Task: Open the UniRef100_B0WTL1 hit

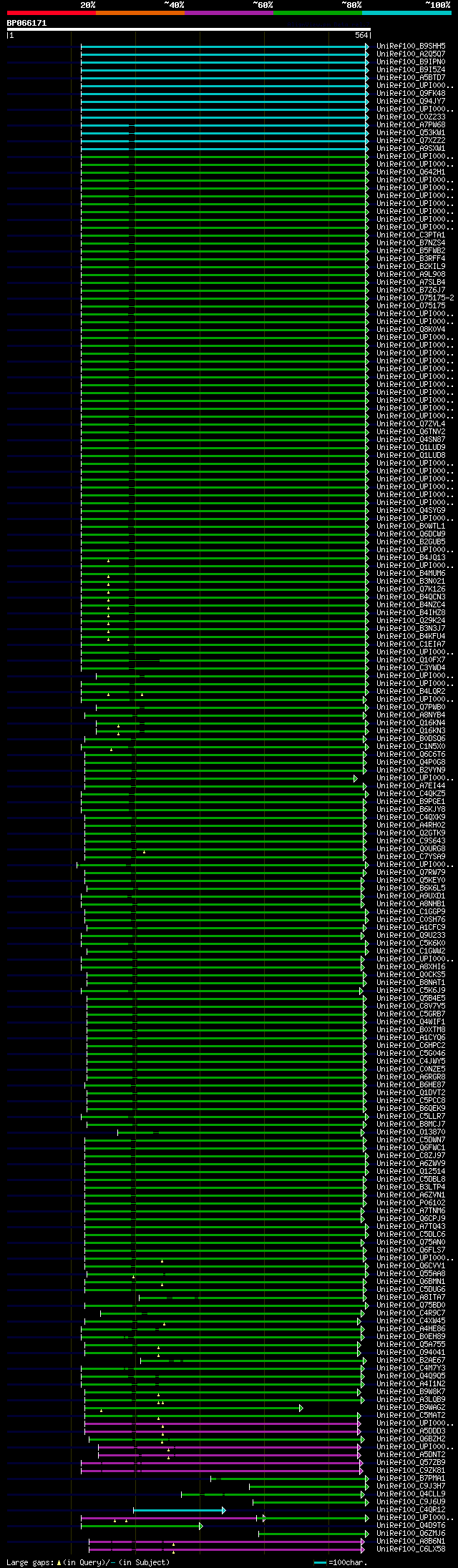Action: pos(411,526)
